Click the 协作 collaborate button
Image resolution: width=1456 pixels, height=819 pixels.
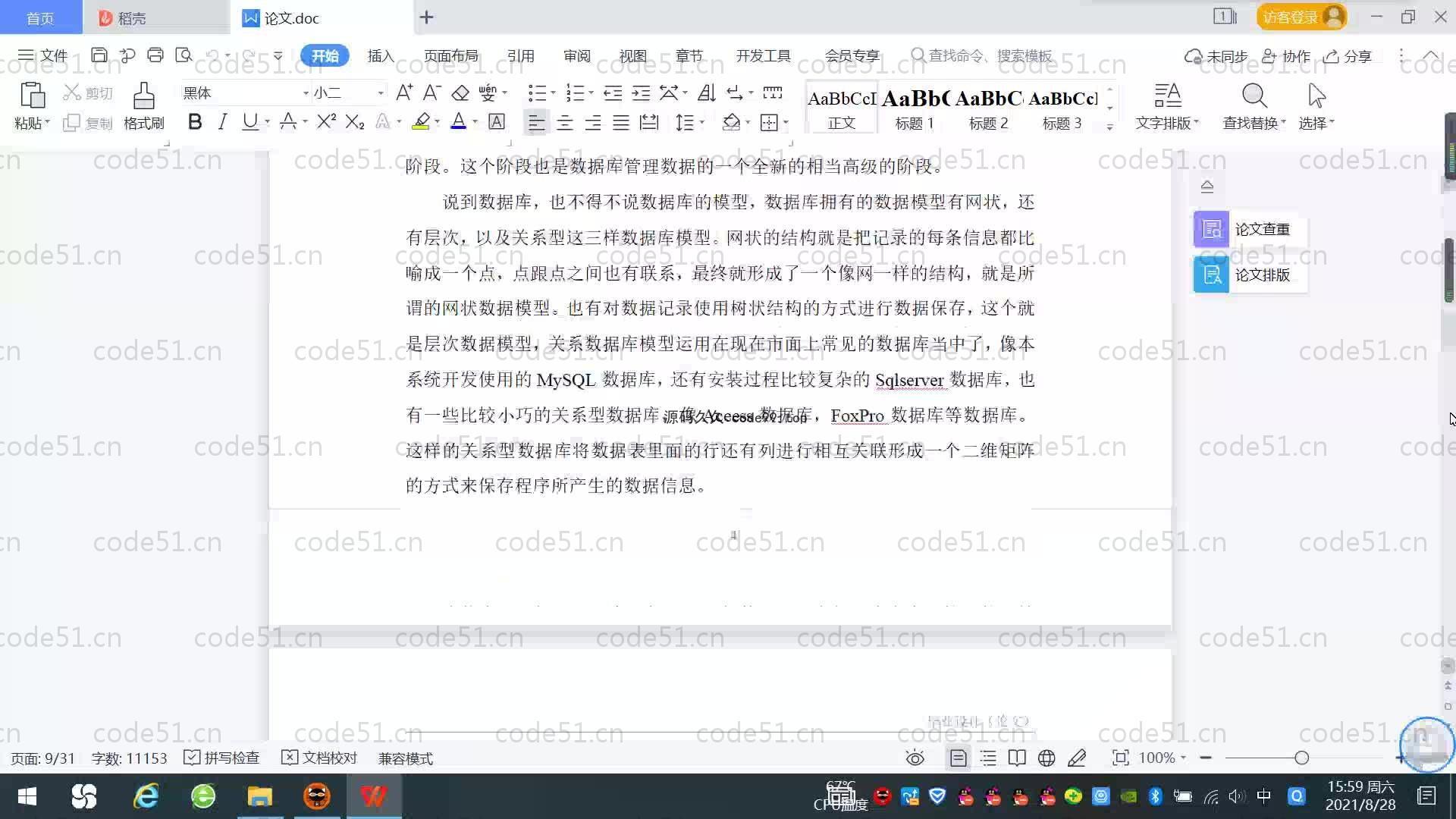(x=1285, y=56)
